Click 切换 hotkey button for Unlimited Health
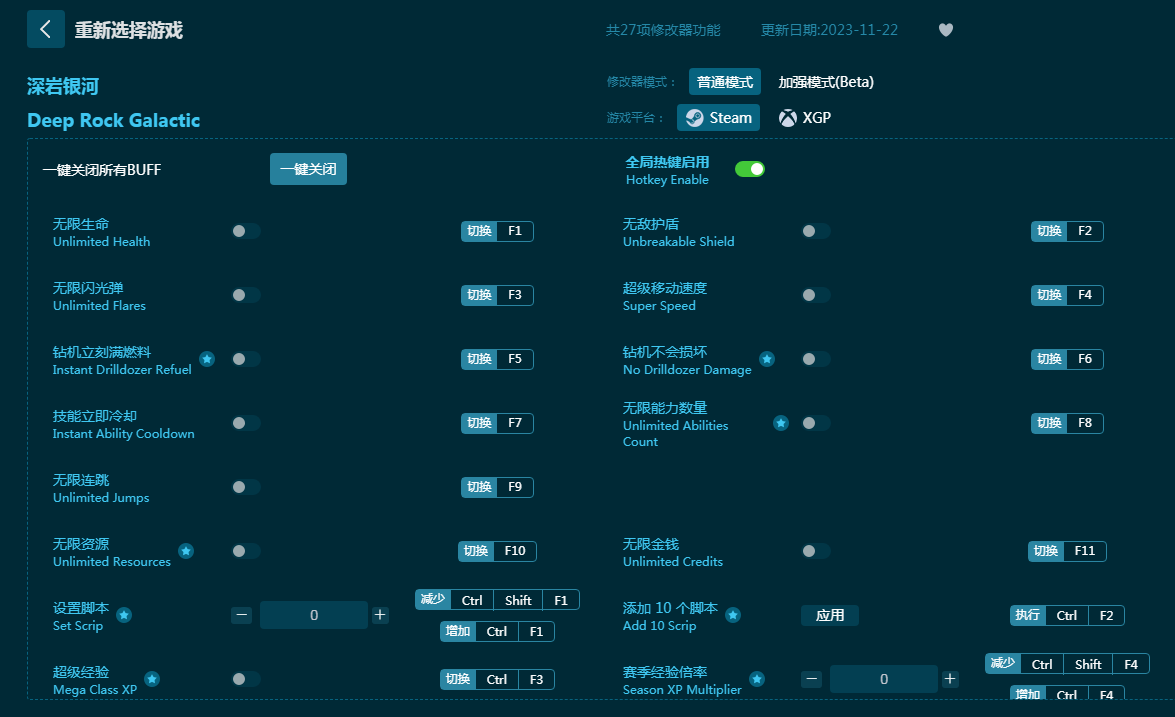1175x717 pixels. 480,231
